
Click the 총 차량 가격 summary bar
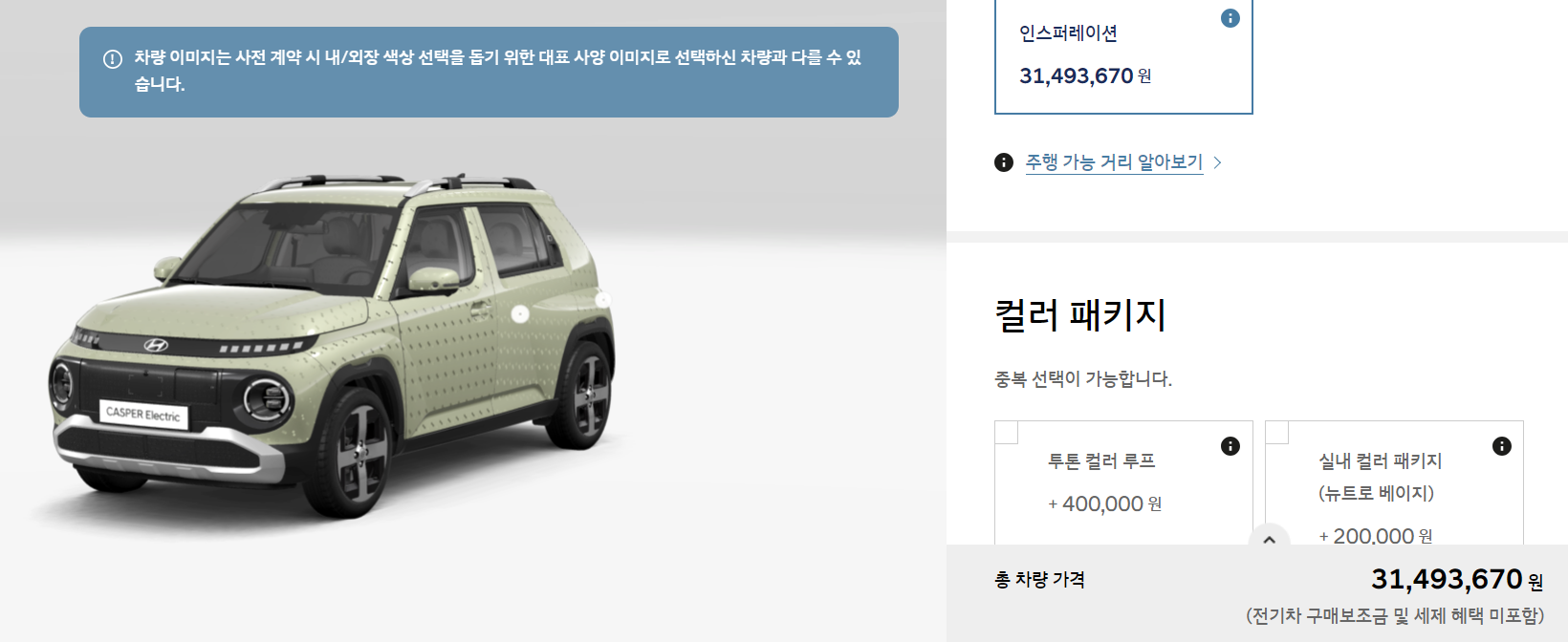1257,593
